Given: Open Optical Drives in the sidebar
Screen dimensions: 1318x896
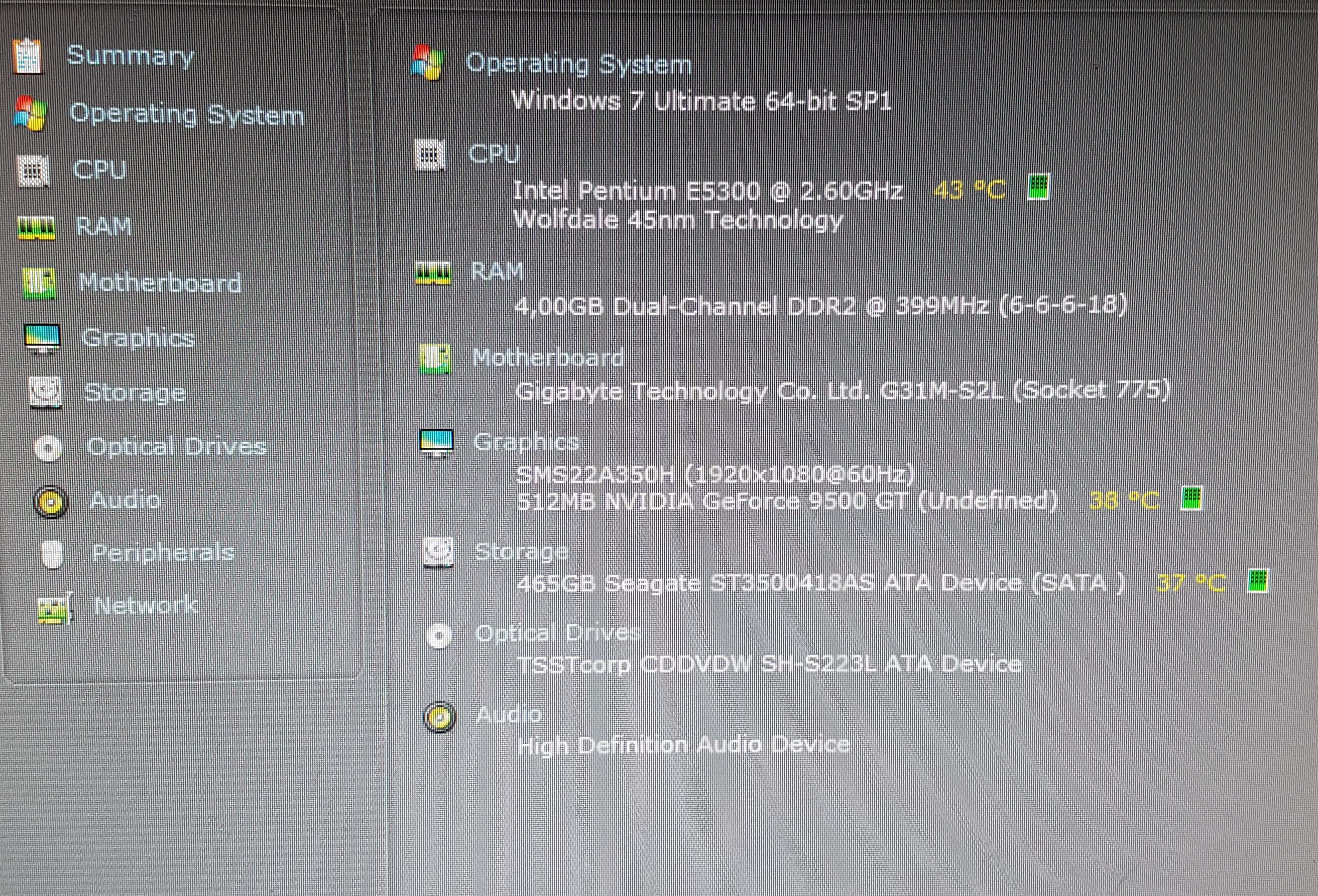Looking at the screenshot, I should [x=177, y=447].
